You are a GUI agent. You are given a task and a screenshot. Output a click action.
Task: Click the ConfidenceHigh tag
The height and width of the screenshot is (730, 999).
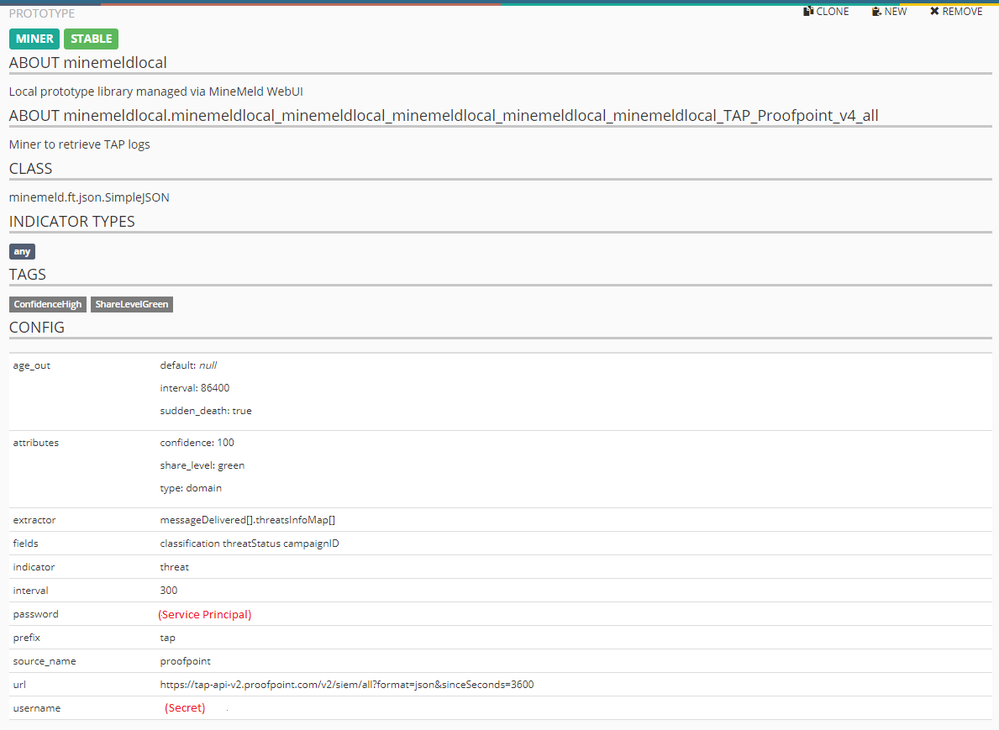(48, 304)
